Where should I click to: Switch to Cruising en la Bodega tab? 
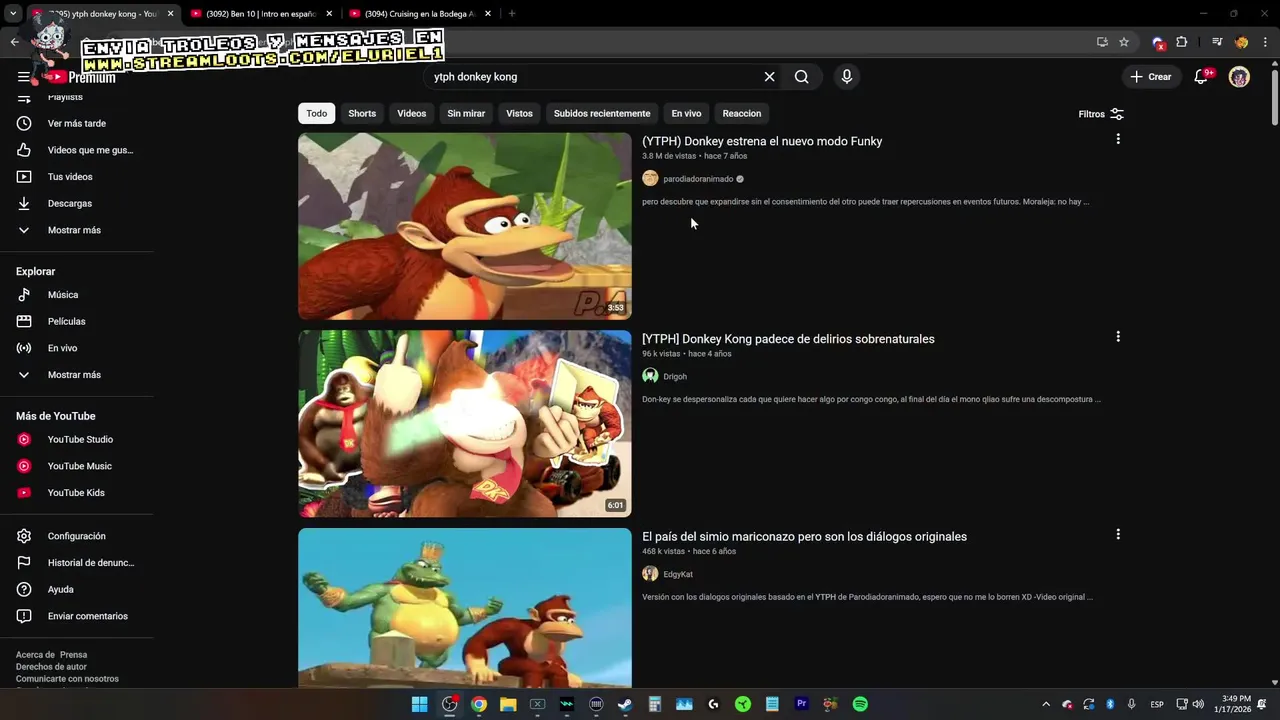point(419,14)
